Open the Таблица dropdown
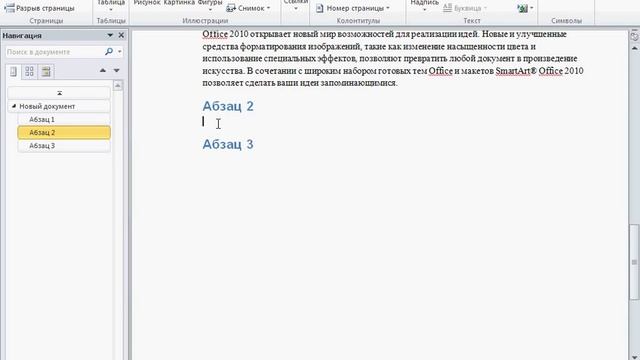 coord(111,6)
